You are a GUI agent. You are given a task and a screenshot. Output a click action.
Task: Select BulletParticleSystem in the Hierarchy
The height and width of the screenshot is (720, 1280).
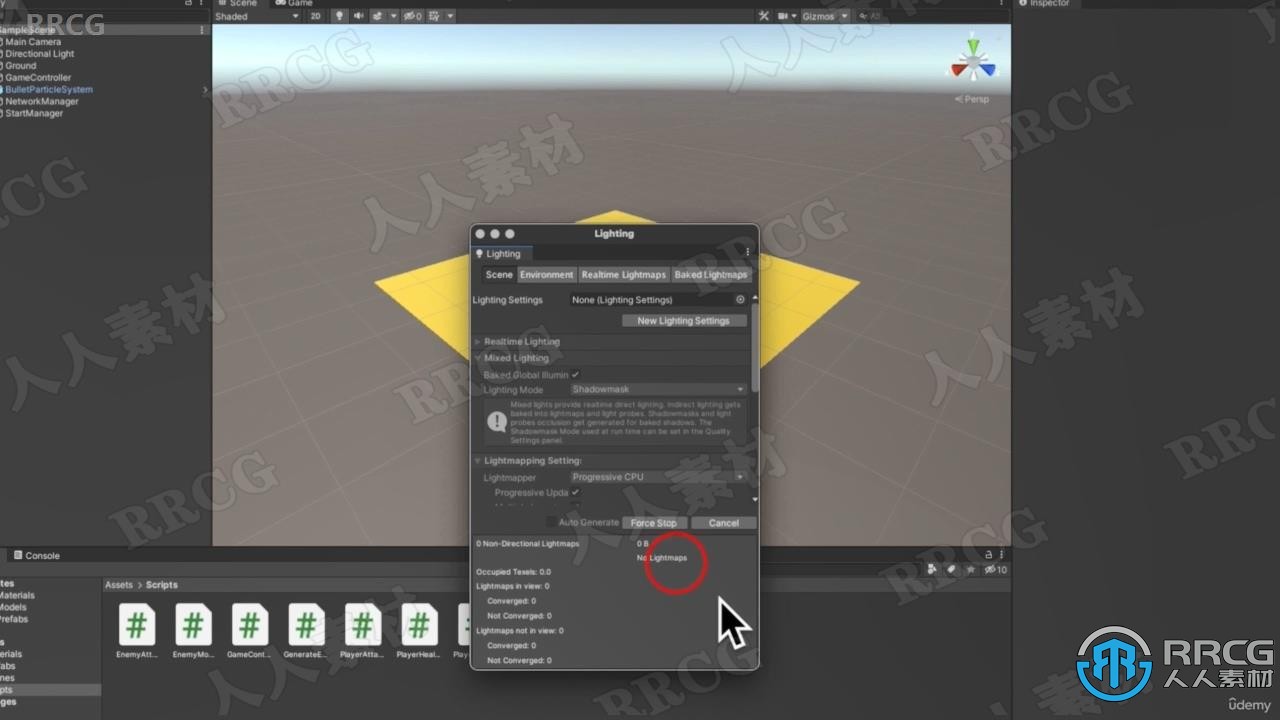(x=49, y=90)
